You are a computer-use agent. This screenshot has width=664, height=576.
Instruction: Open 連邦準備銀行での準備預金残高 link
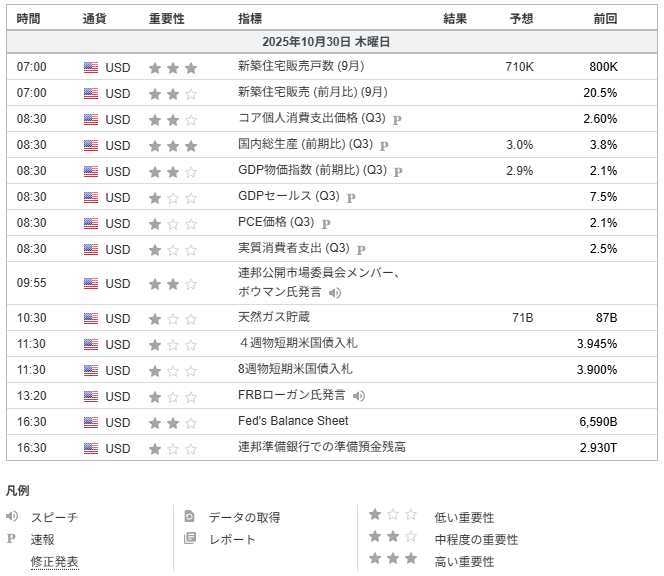322,447
